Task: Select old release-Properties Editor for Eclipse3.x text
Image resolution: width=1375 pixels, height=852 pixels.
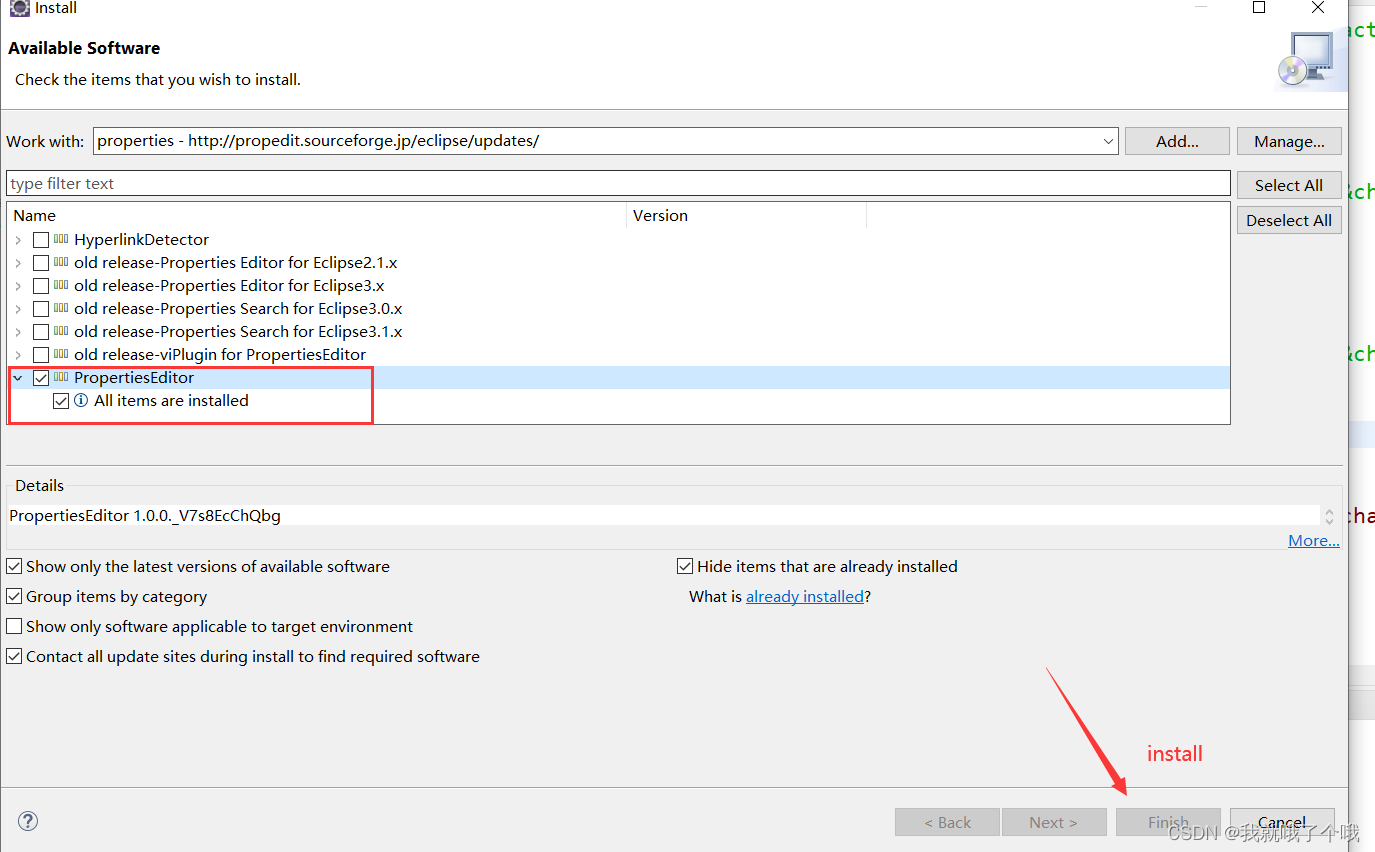Action: click(x=229, y=286)
